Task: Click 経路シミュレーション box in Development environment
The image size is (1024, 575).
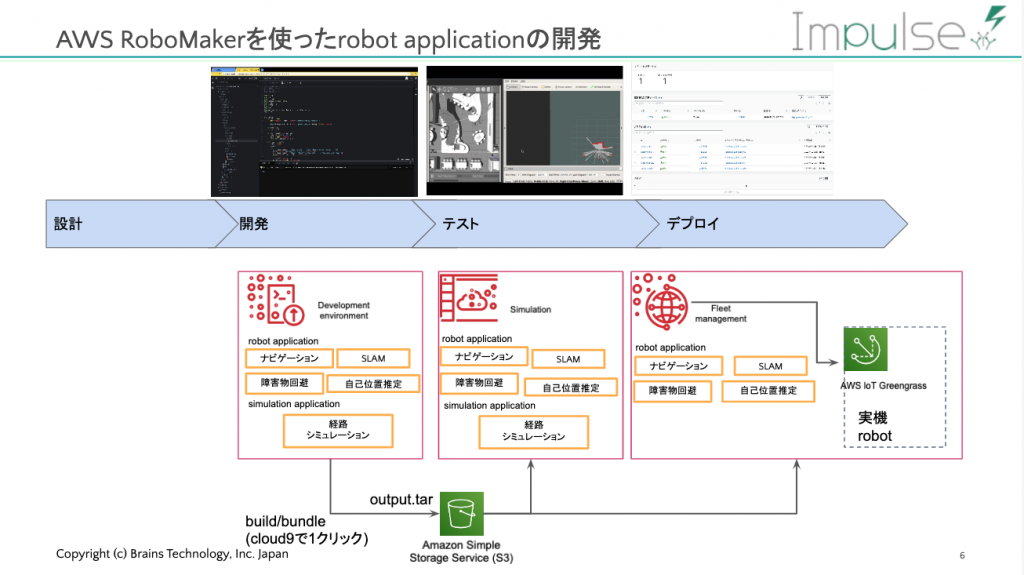Action: click(x=338, y=431)
